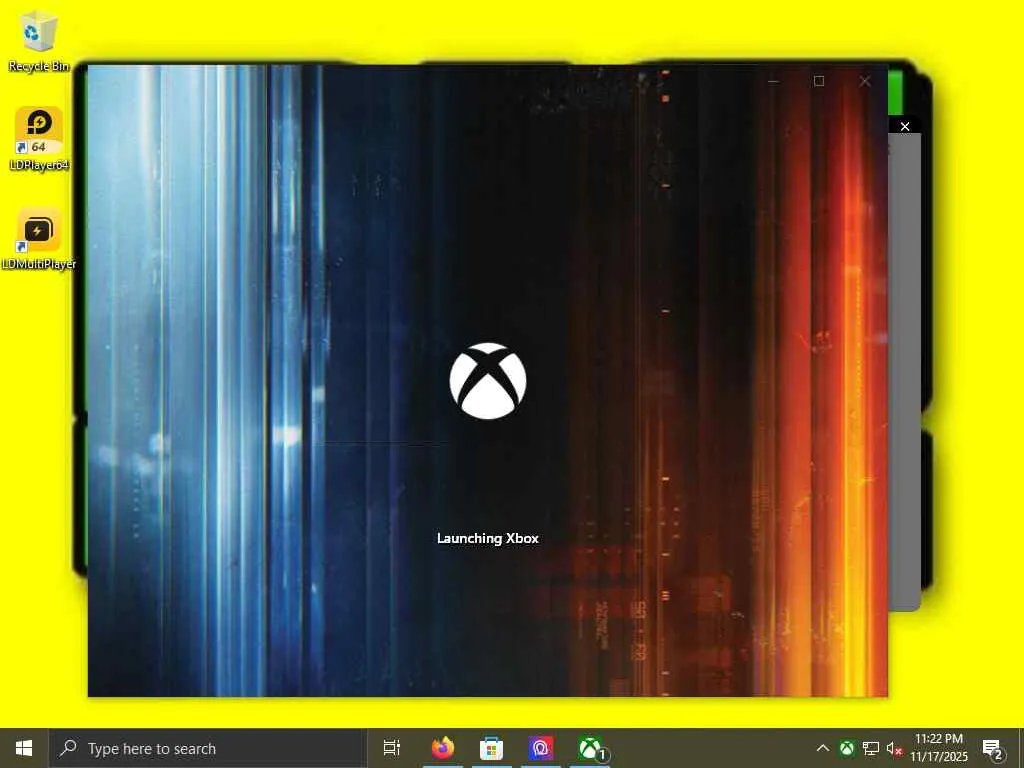Viewport: 1024px width, 768px height.
Task: Open the Windows Start menu
Action: (24, 748)
